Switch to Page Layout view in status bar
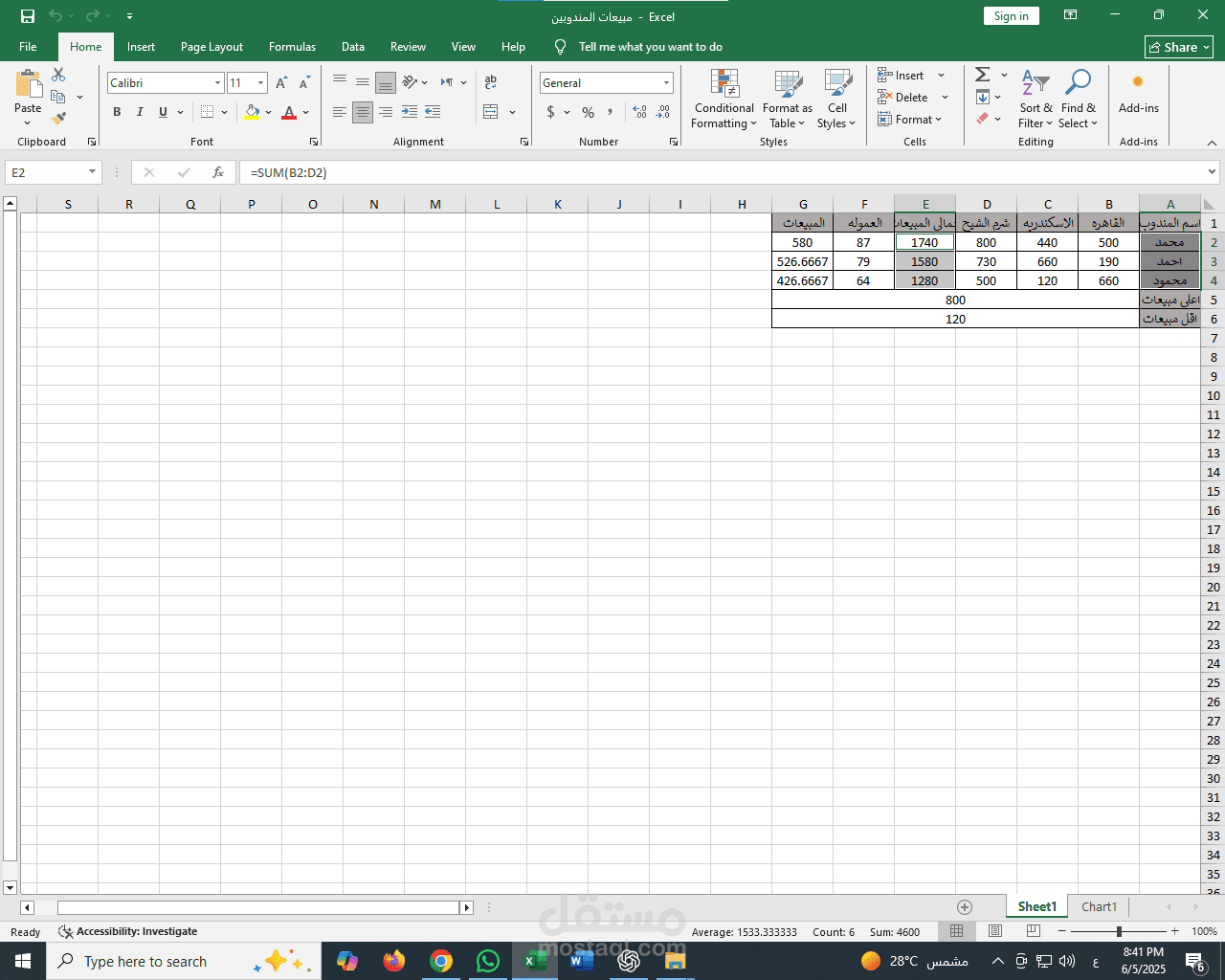Viewport: 1225px width, 980px height. 995,931
